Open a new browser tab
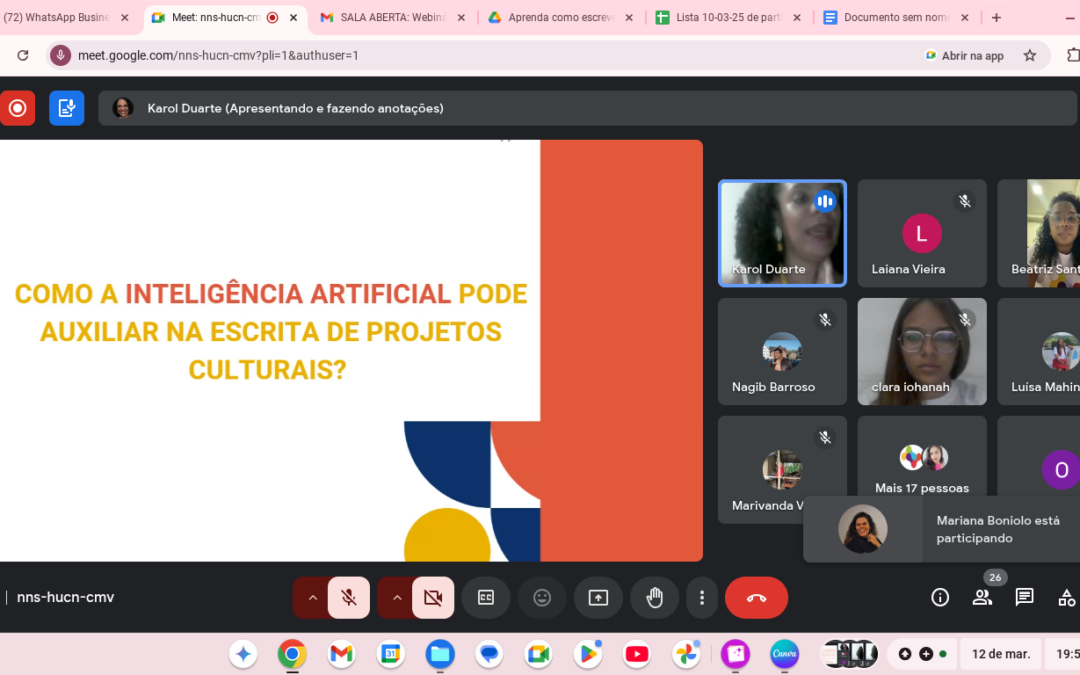The image size is (1080, 675). [x=996, y=17]
